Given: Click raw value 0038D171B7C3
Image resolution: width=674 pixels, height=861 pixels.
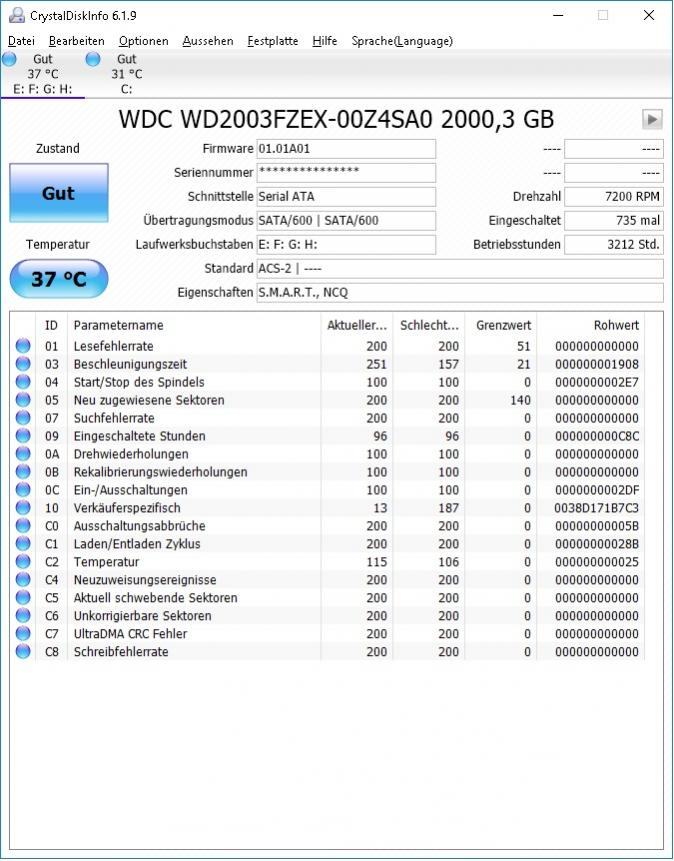Looking at the screenshot, I should (597, 508).
